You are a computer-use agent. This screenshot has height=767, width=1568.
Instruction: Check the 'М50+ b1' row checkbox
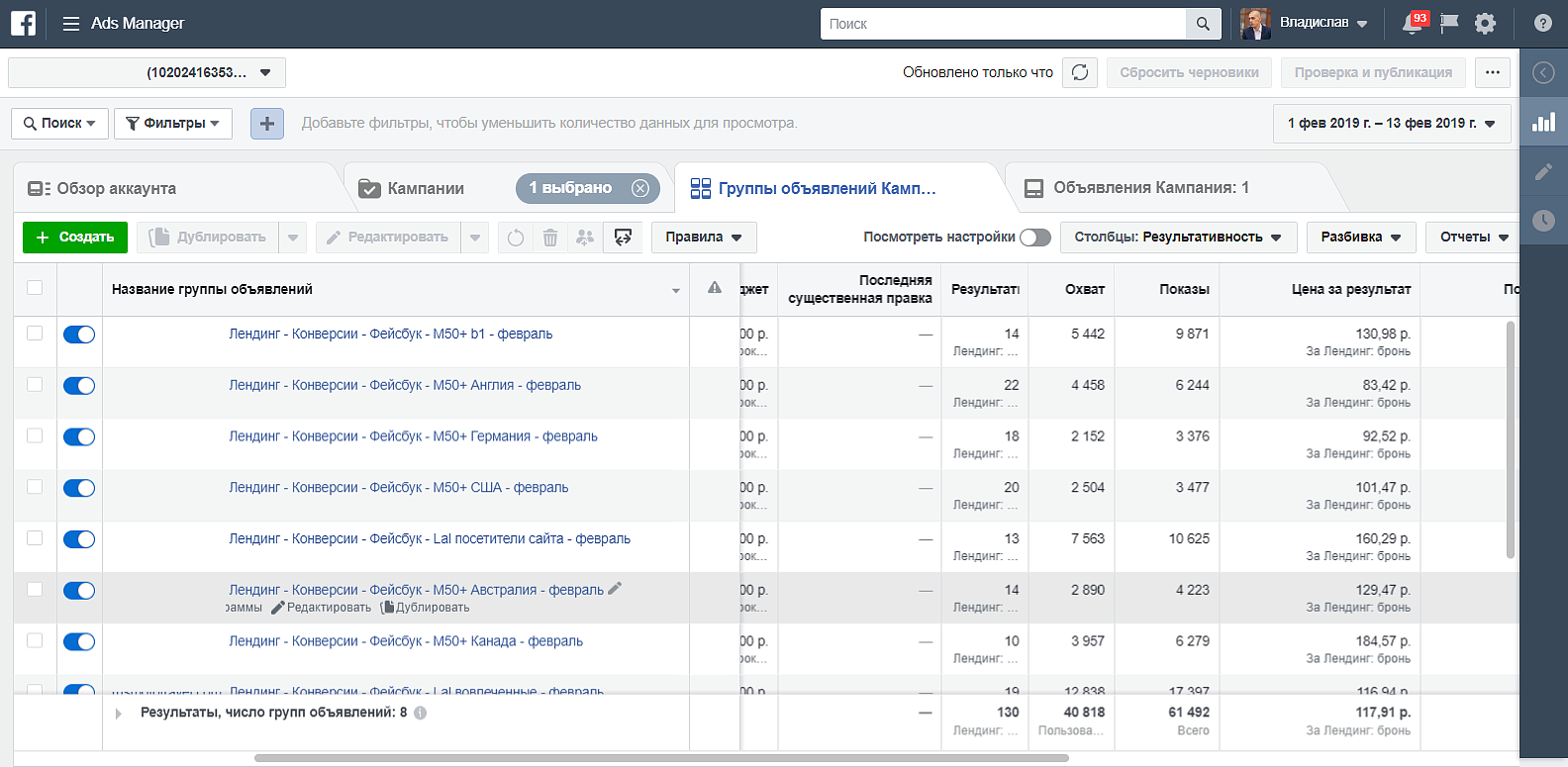point(35,334)
